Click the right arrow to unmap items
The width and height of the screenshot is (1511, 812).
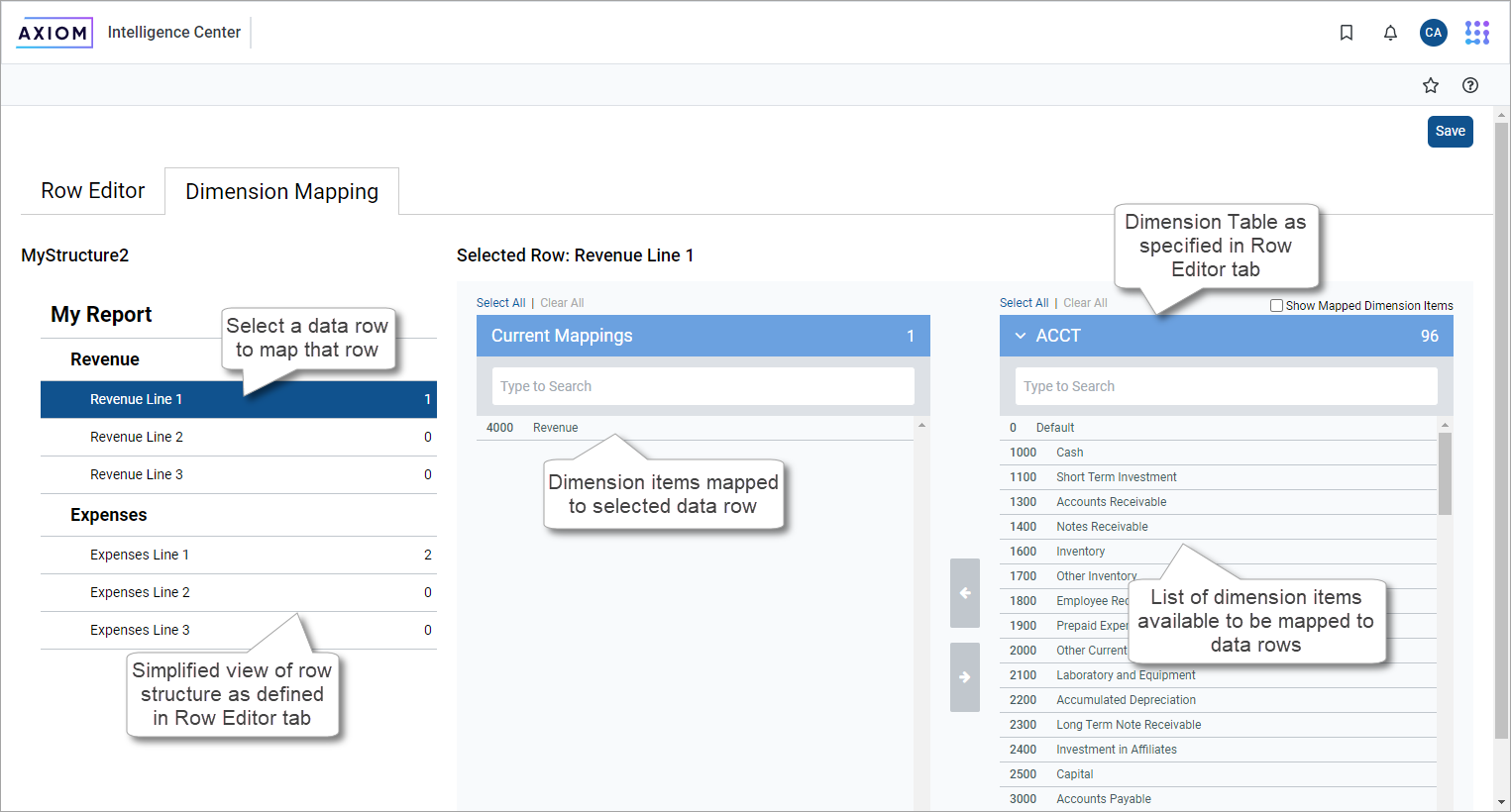pos(964,677)
